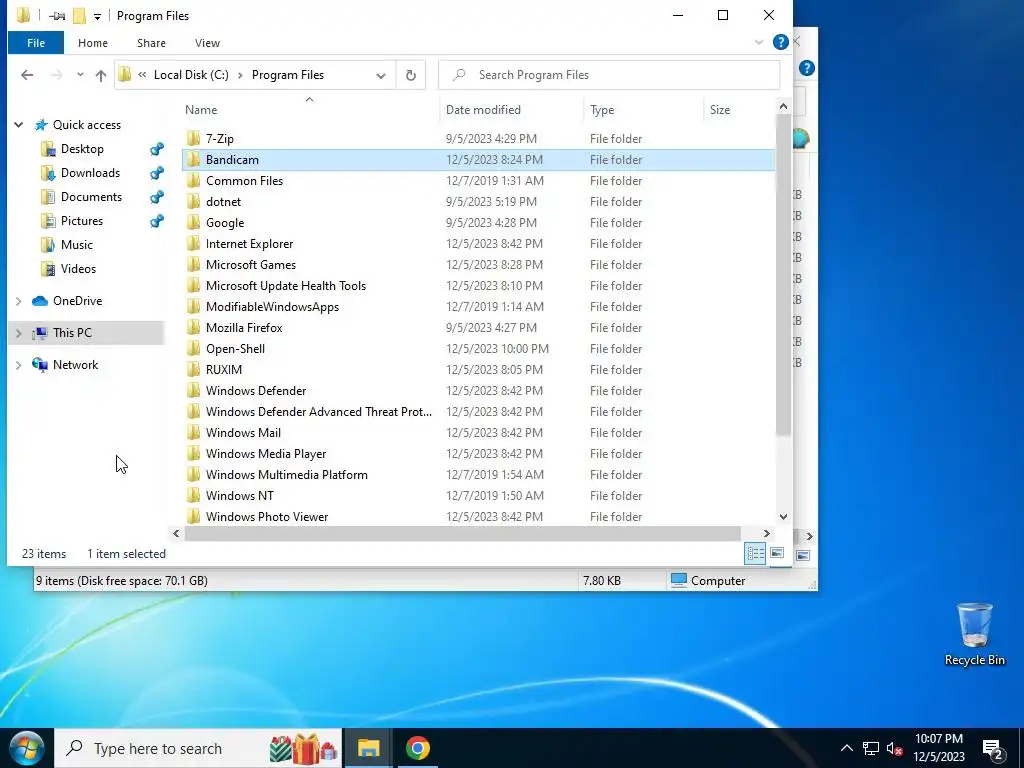Open the Recycle Bin desktop icon
Viewport: 1024px width, 768px height.
[x=974, y=633]
